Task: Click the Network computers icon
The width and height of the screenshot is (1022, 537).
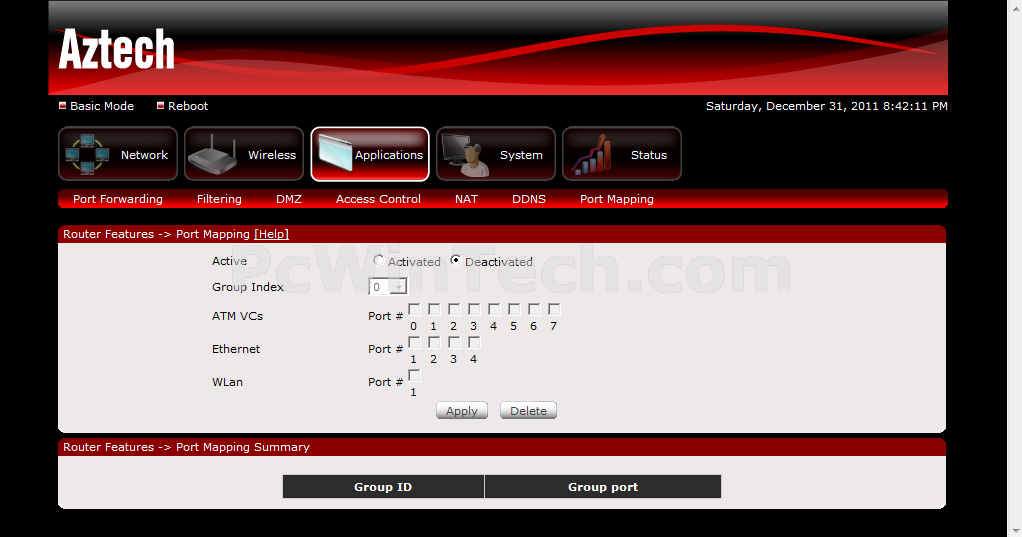Action: pos(87,154)
